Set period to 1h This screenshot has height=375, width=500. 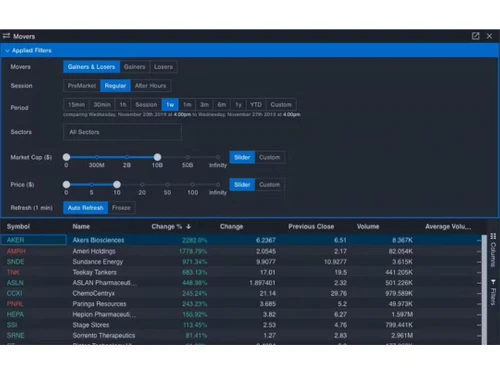(123, 105)
